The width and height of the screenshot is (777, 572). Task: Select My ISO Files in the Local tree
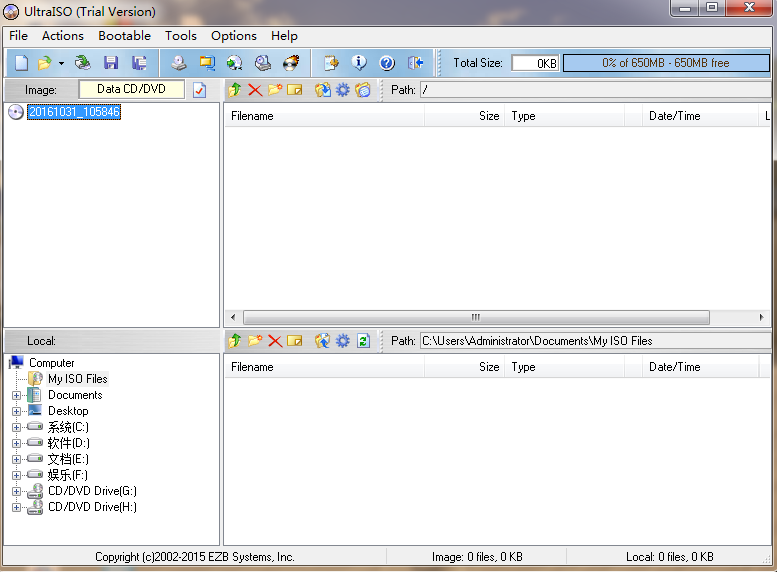78,379
